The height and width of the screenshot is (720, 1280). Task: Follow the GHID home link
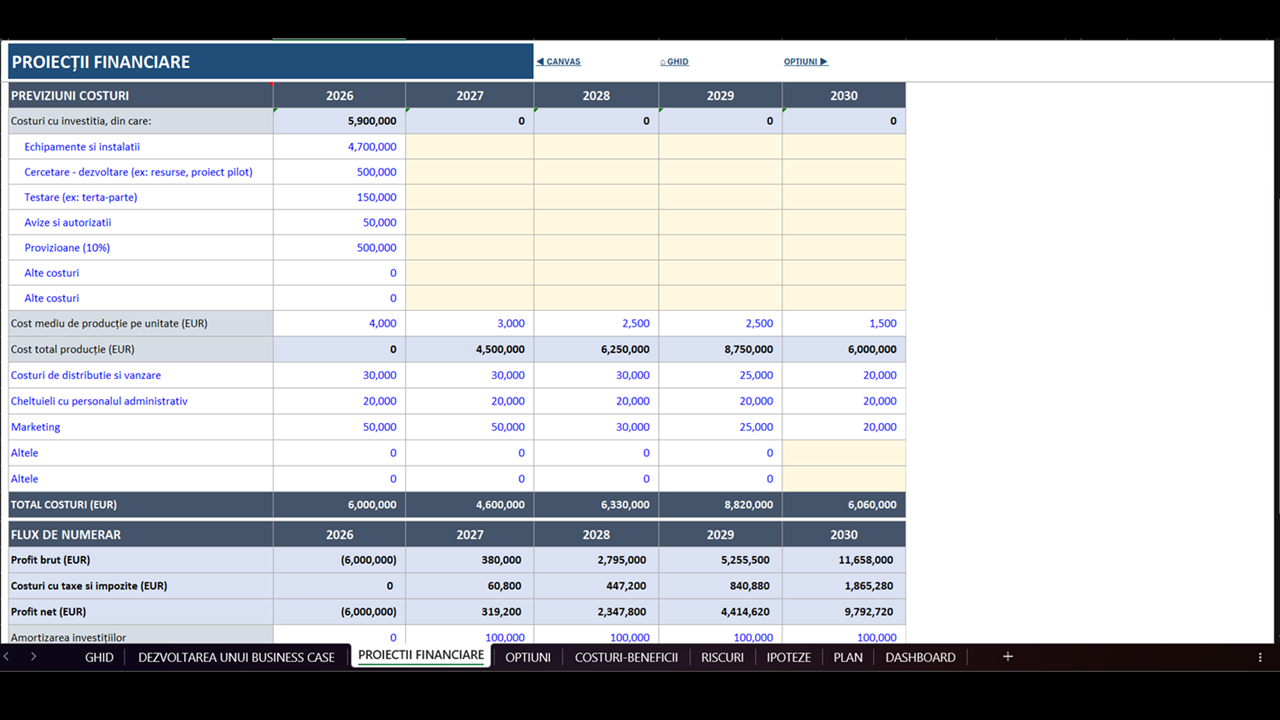pos(674,62)
